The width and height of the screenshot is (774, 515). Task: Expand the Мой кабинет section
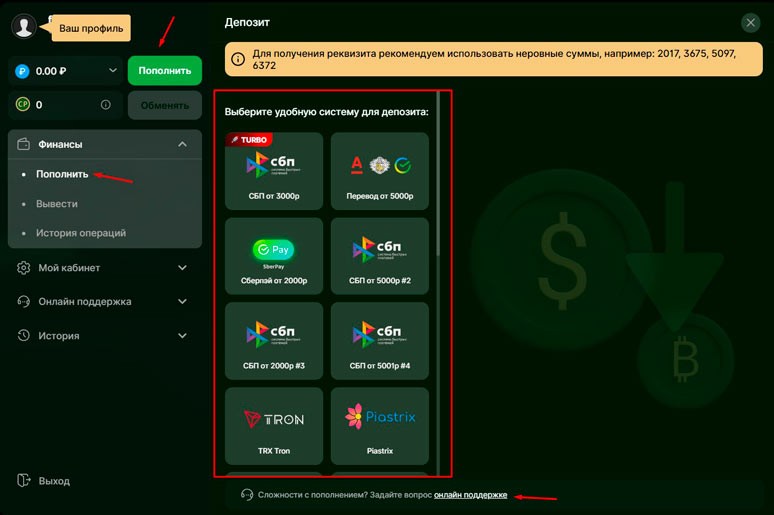click(x=182, y=268)
